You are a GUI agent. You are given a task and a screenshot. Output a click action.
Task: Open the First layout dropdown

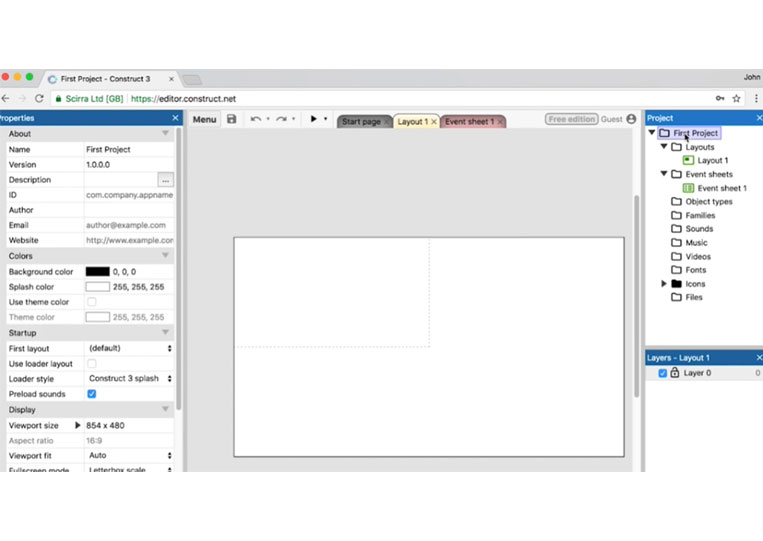click(x=129, y=348)
